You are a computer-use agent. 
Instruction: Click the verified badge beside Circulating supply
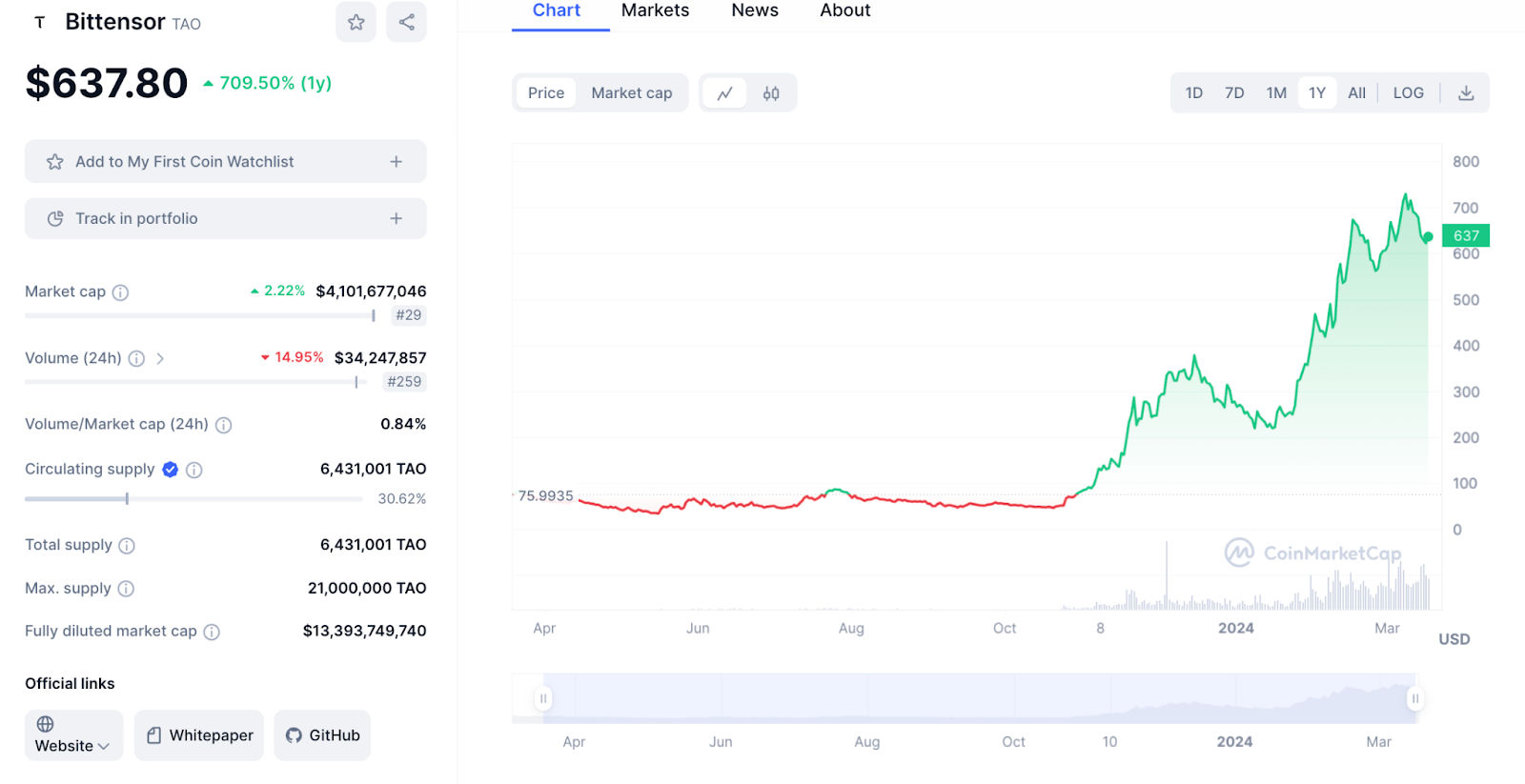(x=171, y=469)
